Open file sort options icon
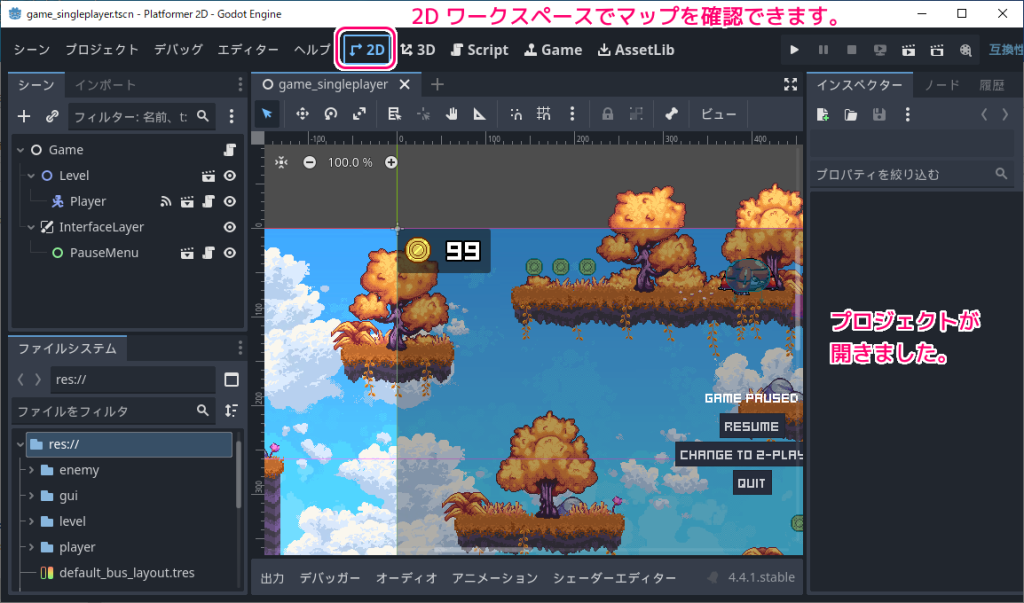The width and height of the screenshot is (1024, 603). click(x=231, y=410)
